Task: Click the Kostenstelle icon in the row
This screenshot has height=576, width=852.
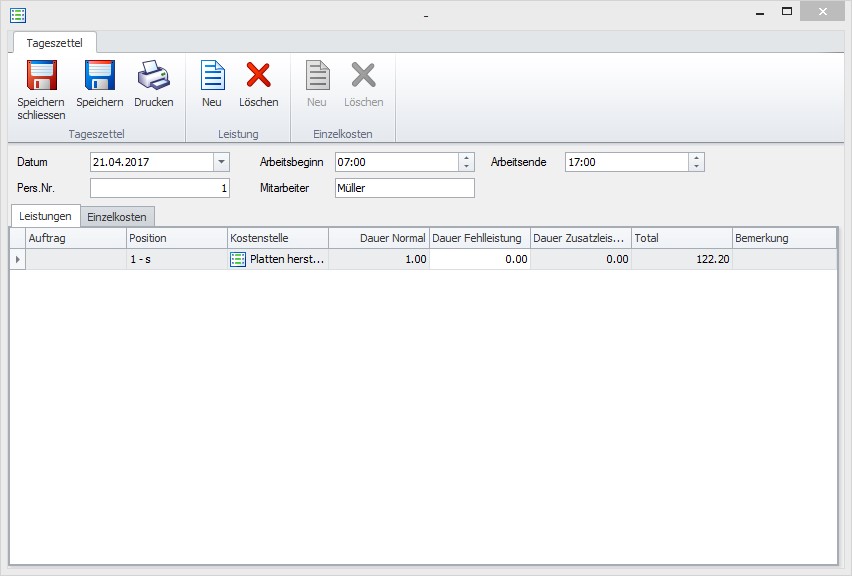Action: [238, 259]
